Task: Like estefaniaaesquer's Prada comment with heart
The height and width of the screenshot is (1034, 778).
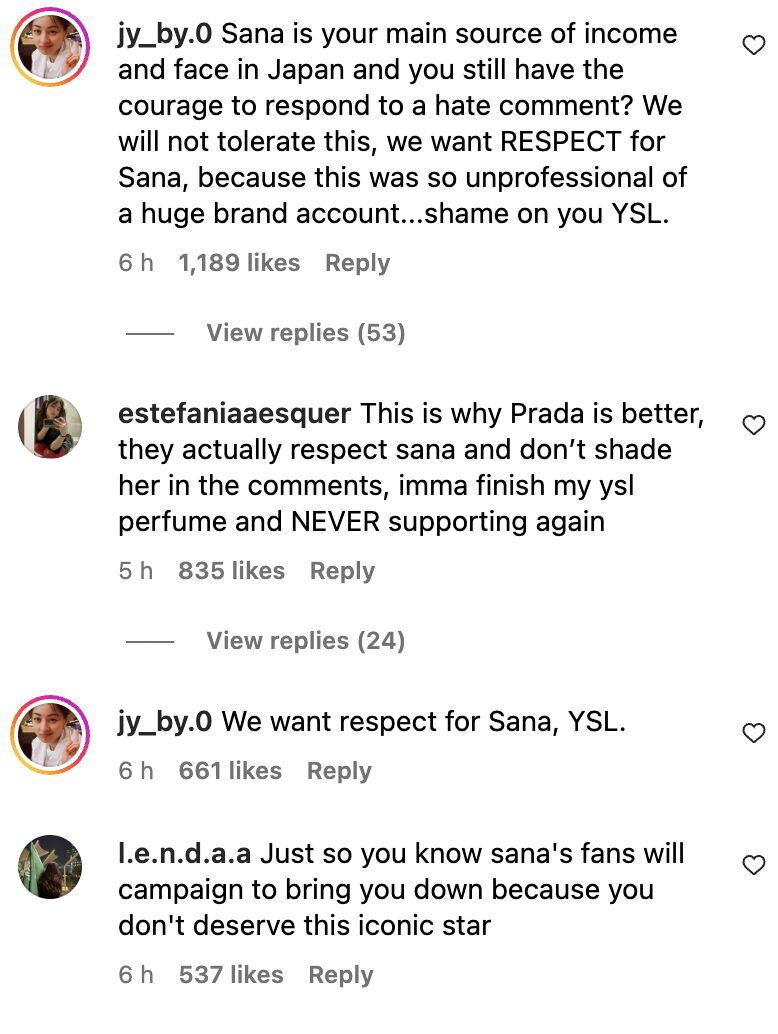Action: click(x=754, y=426)
